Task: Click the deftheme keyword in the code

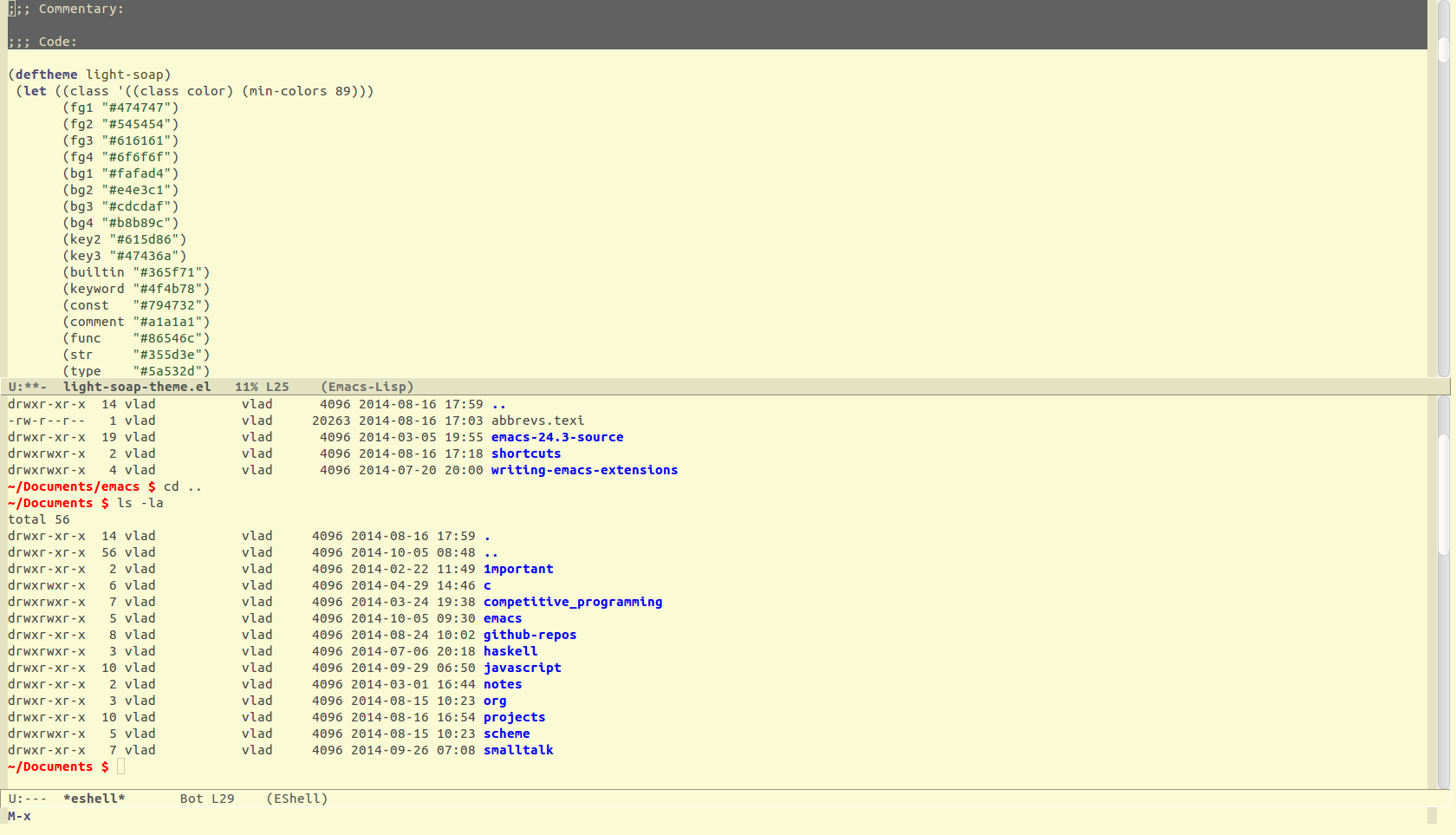Action: click(46, 75)
